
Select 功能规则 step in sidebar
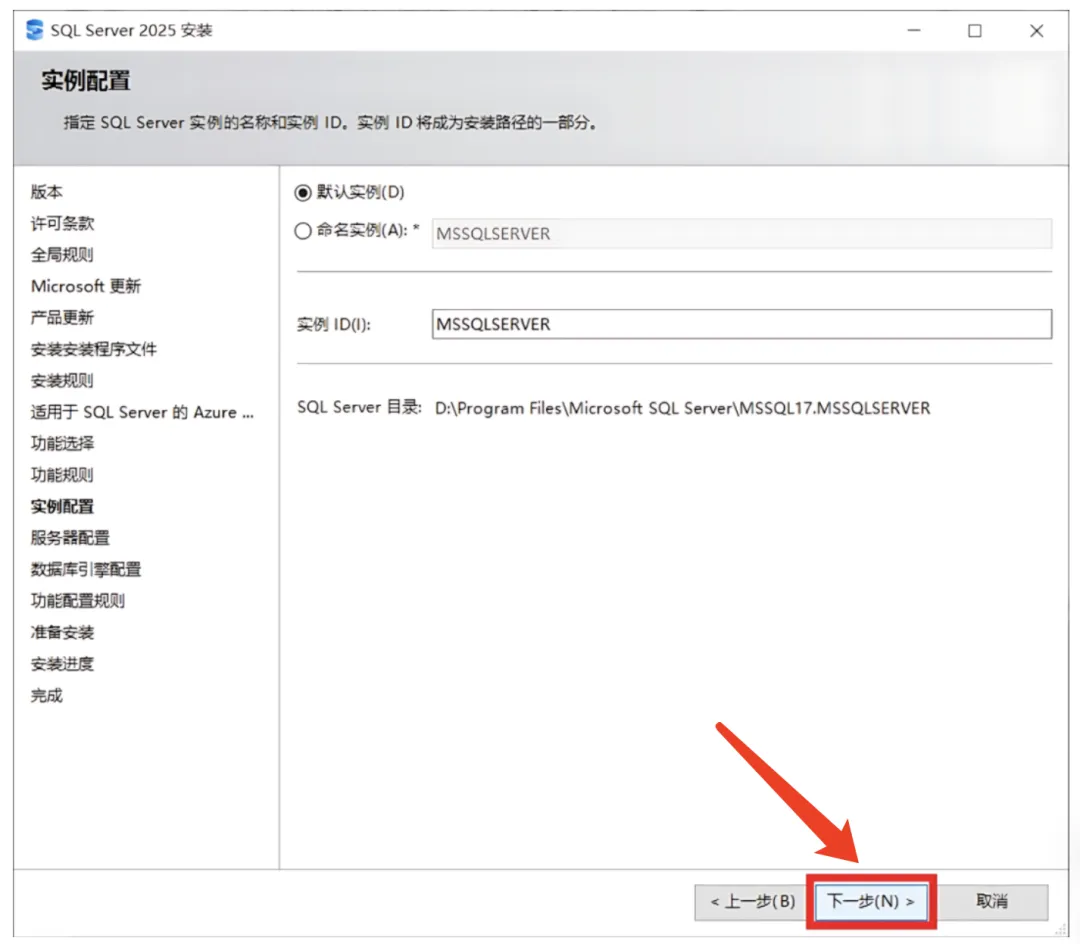coord(62,474)
